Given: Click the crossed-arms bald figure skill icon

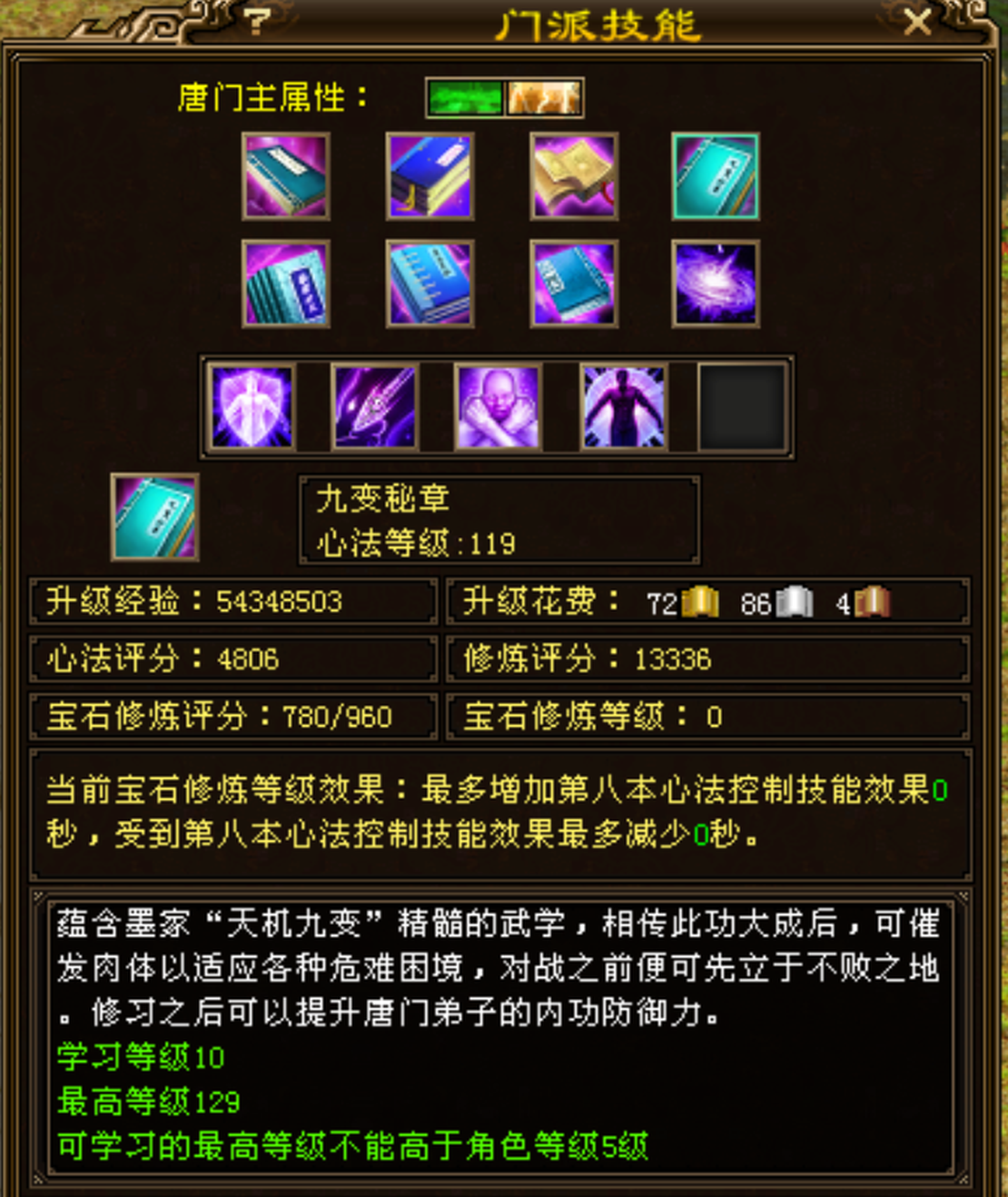Looking at the screenshot, I should point(498,407).
